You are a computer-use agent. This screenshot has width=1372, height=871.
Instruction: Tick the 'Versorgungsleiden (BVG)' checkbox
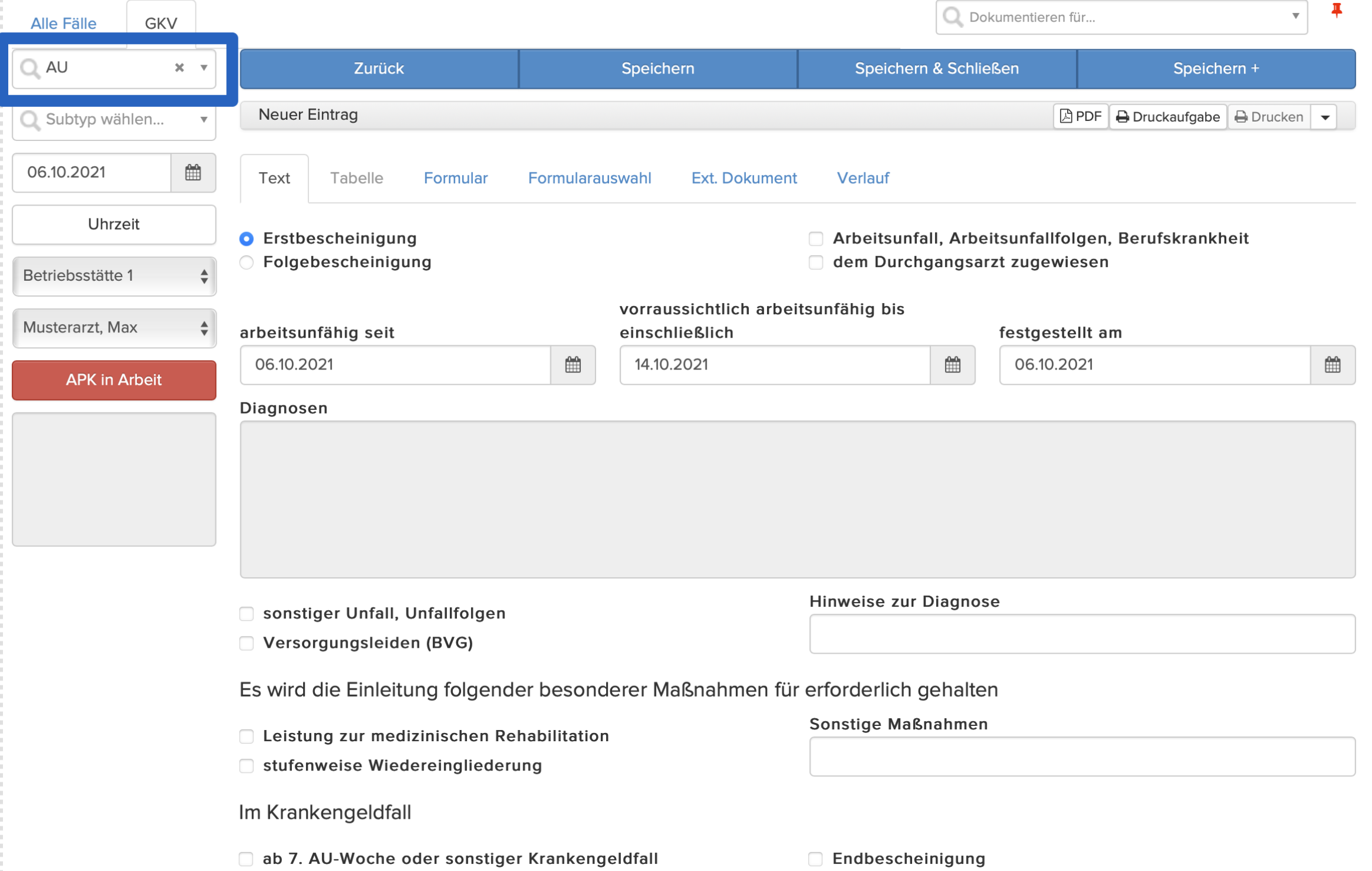(x=247, y=643)
